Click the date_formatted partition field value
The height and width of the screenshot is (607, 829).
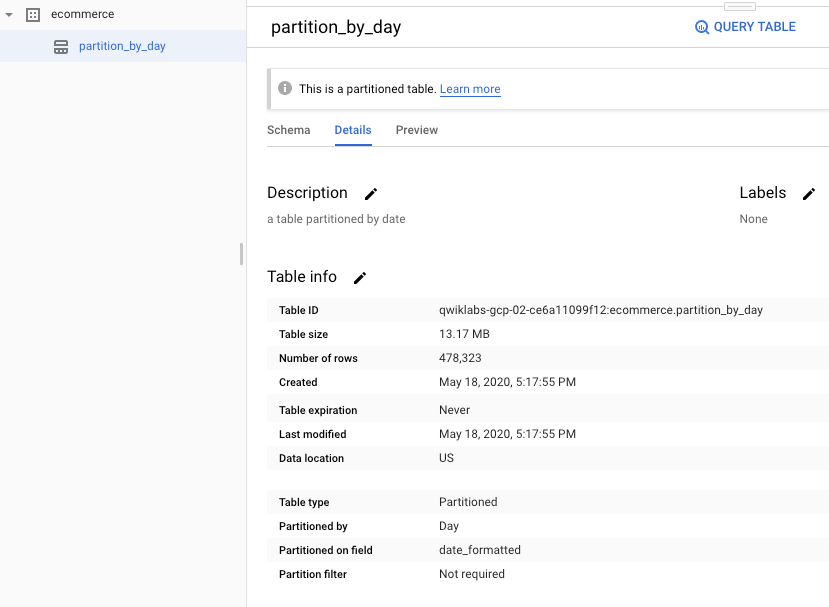click(480, 550)
